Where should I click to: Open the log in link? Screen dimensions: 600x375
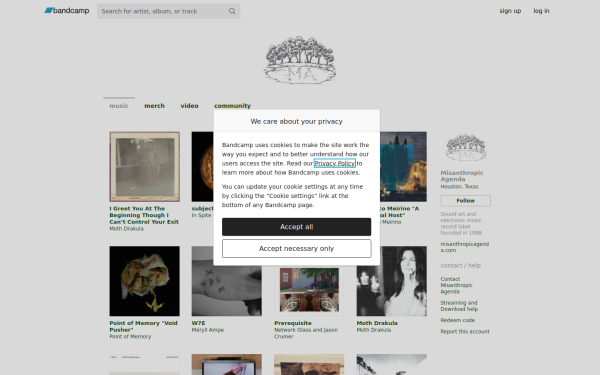pyautogui.click(x=541, y=11)
